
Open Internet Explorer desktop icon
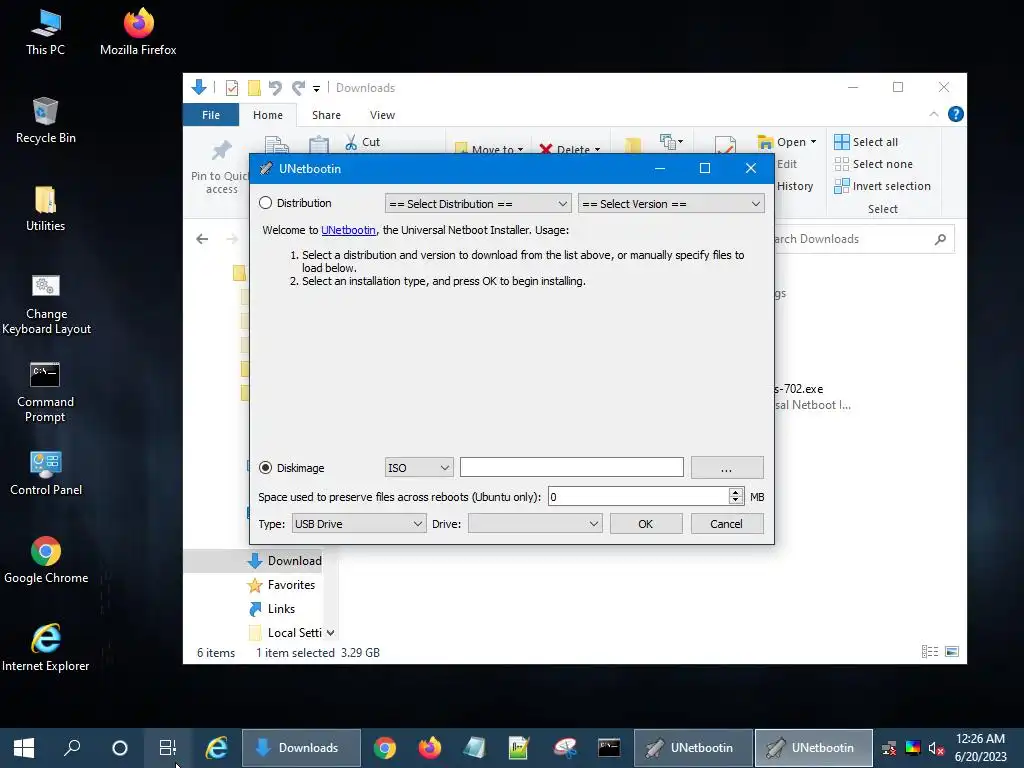[x=46, y=648]
